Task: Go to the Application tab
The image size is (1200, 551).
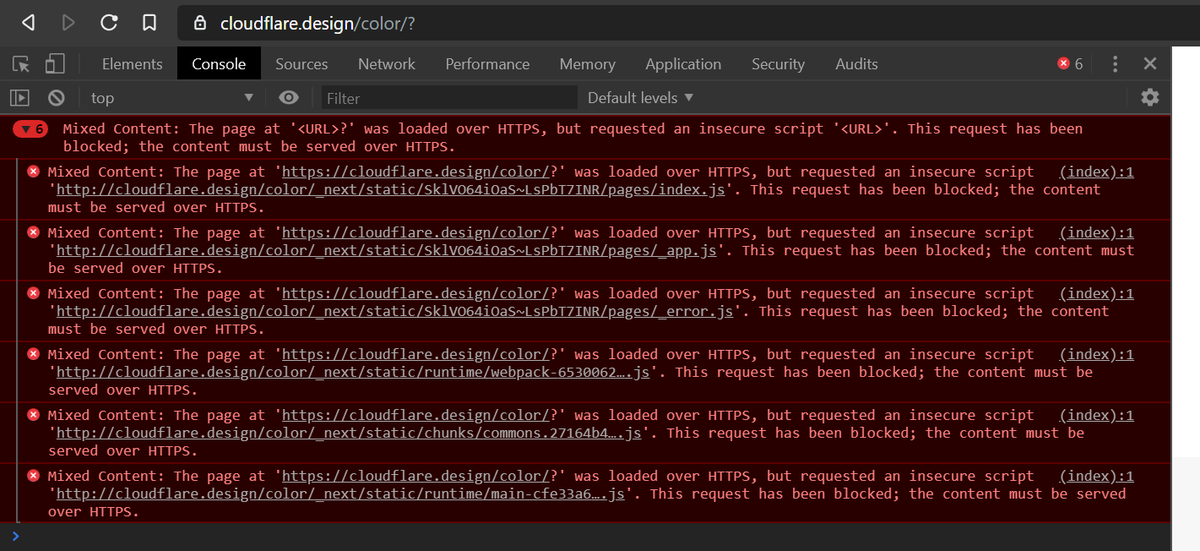Action: pos(683,64)
